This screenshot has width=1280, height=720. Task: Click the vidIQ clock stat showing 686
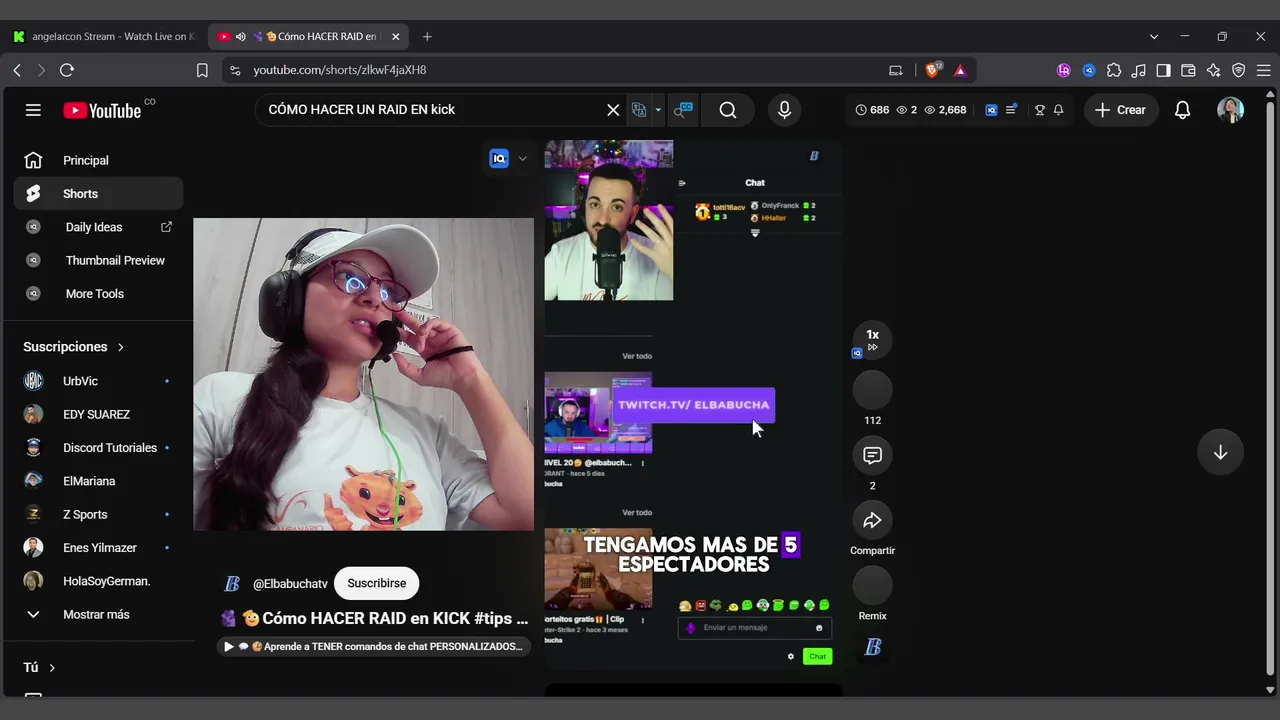[873, 110]
